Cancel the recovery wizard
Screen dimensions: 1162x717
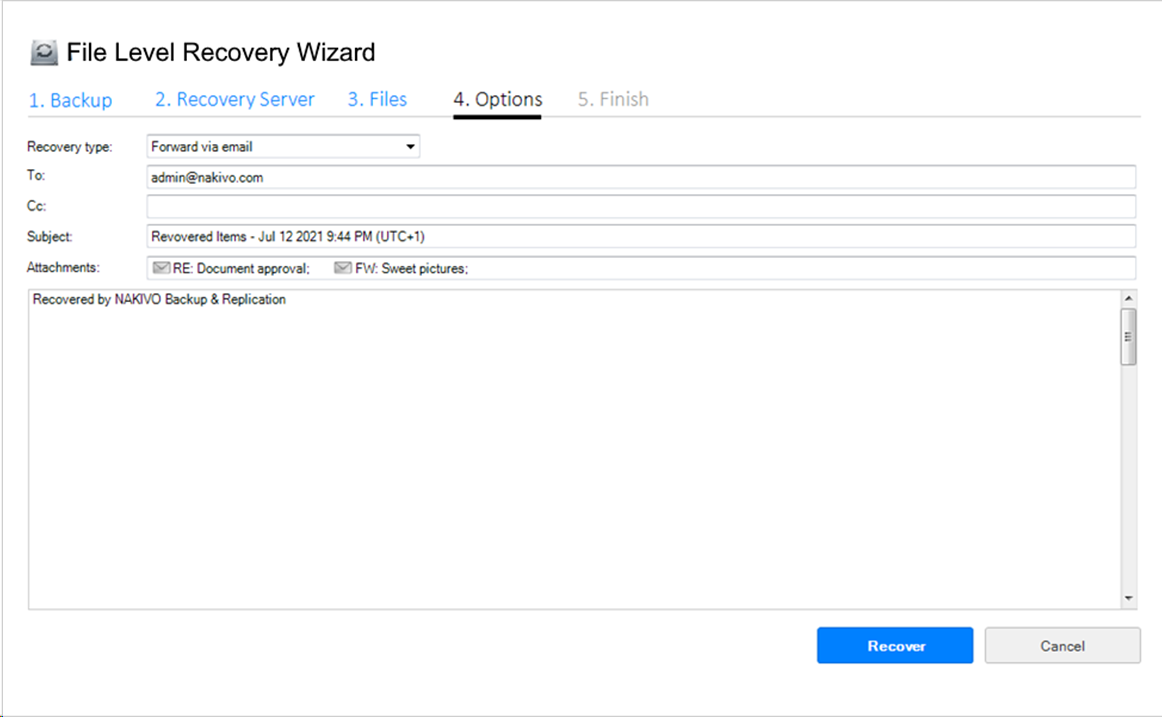[x=1062, y=646]
